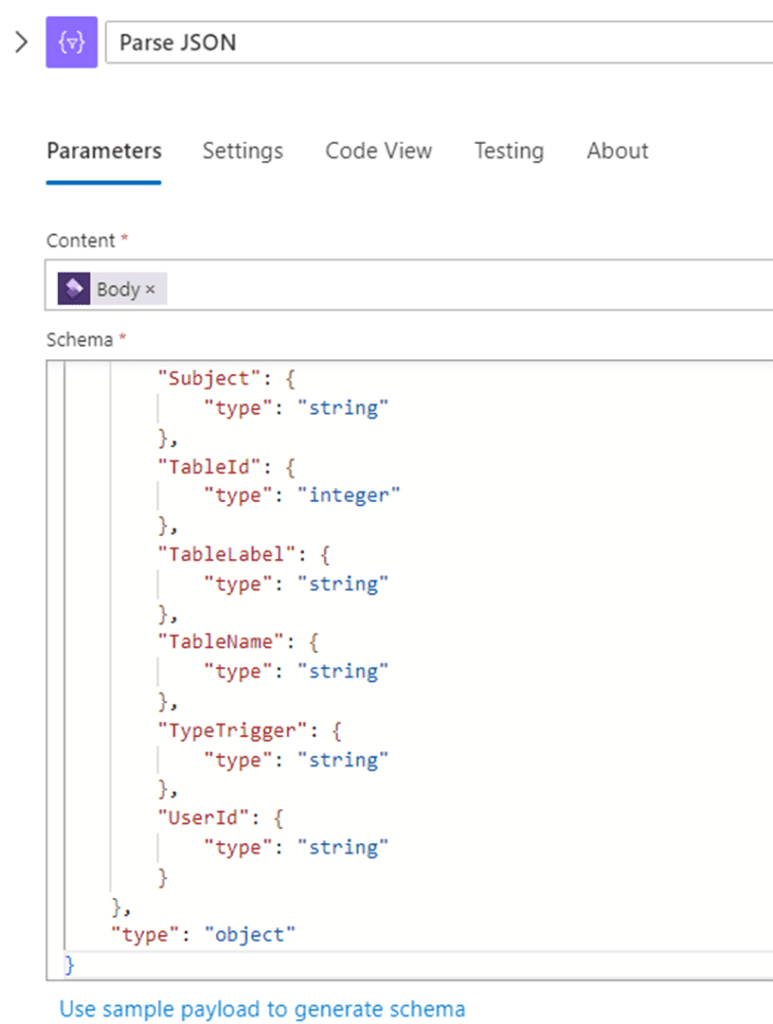Switch to the Code View tab
The height and width of the screenshot is (1024, 773).
tap(379, 151)
